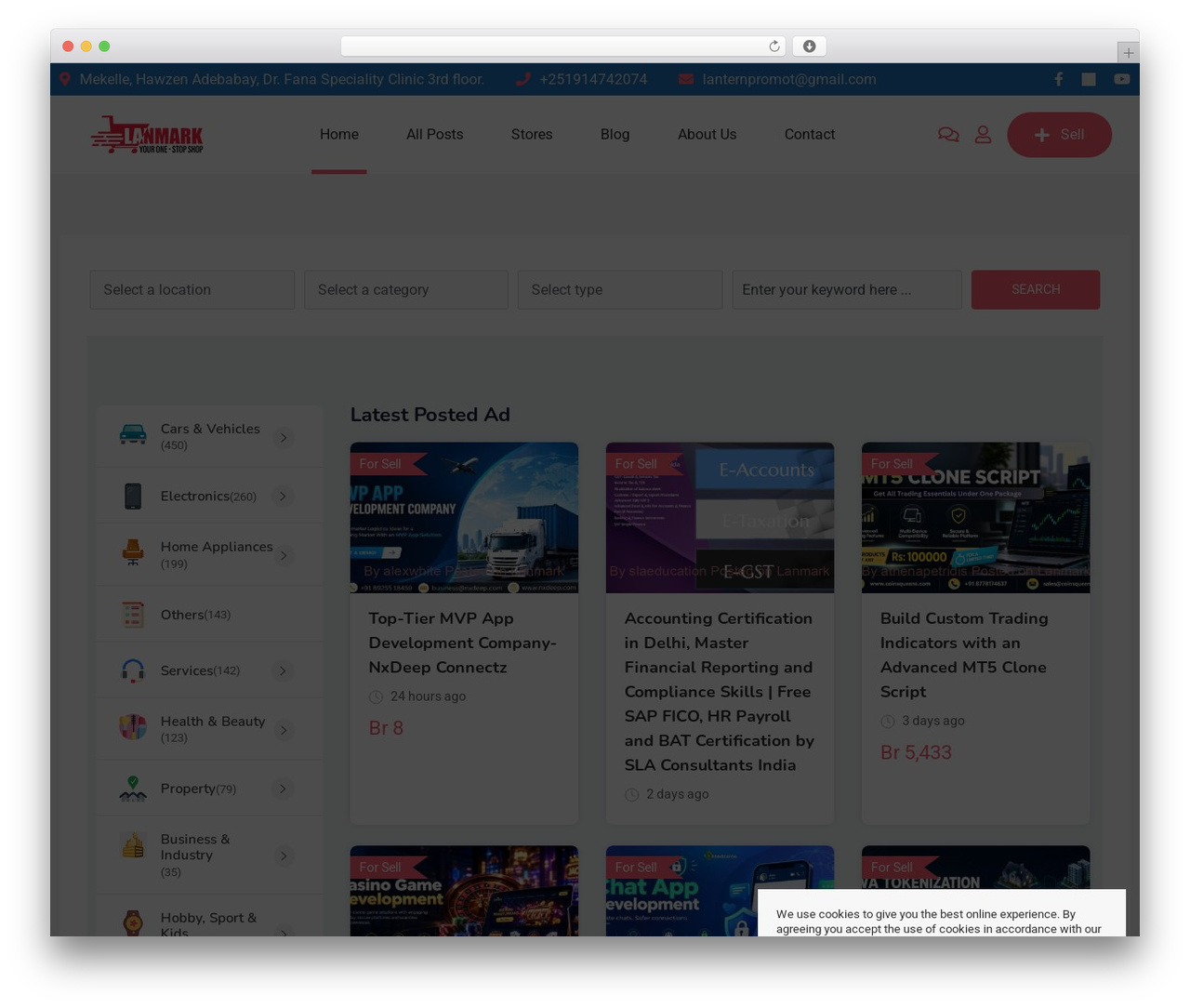Screen dimensions: 1190x1008
Task: Open the Facebook icon in top bar
Action: [x=1058, y=79]
